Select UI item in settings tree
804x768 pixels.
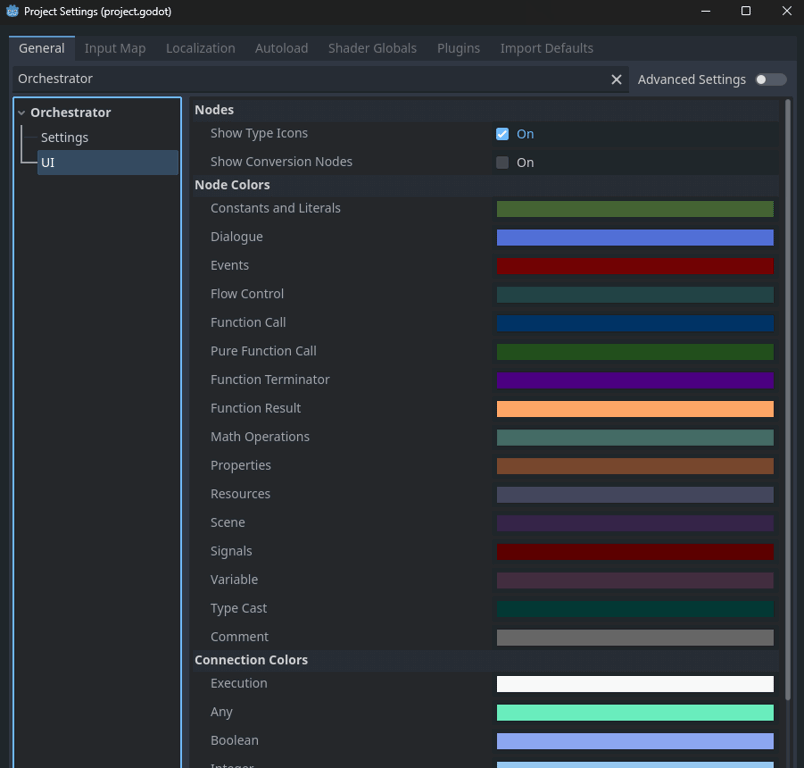click(108, 163)
